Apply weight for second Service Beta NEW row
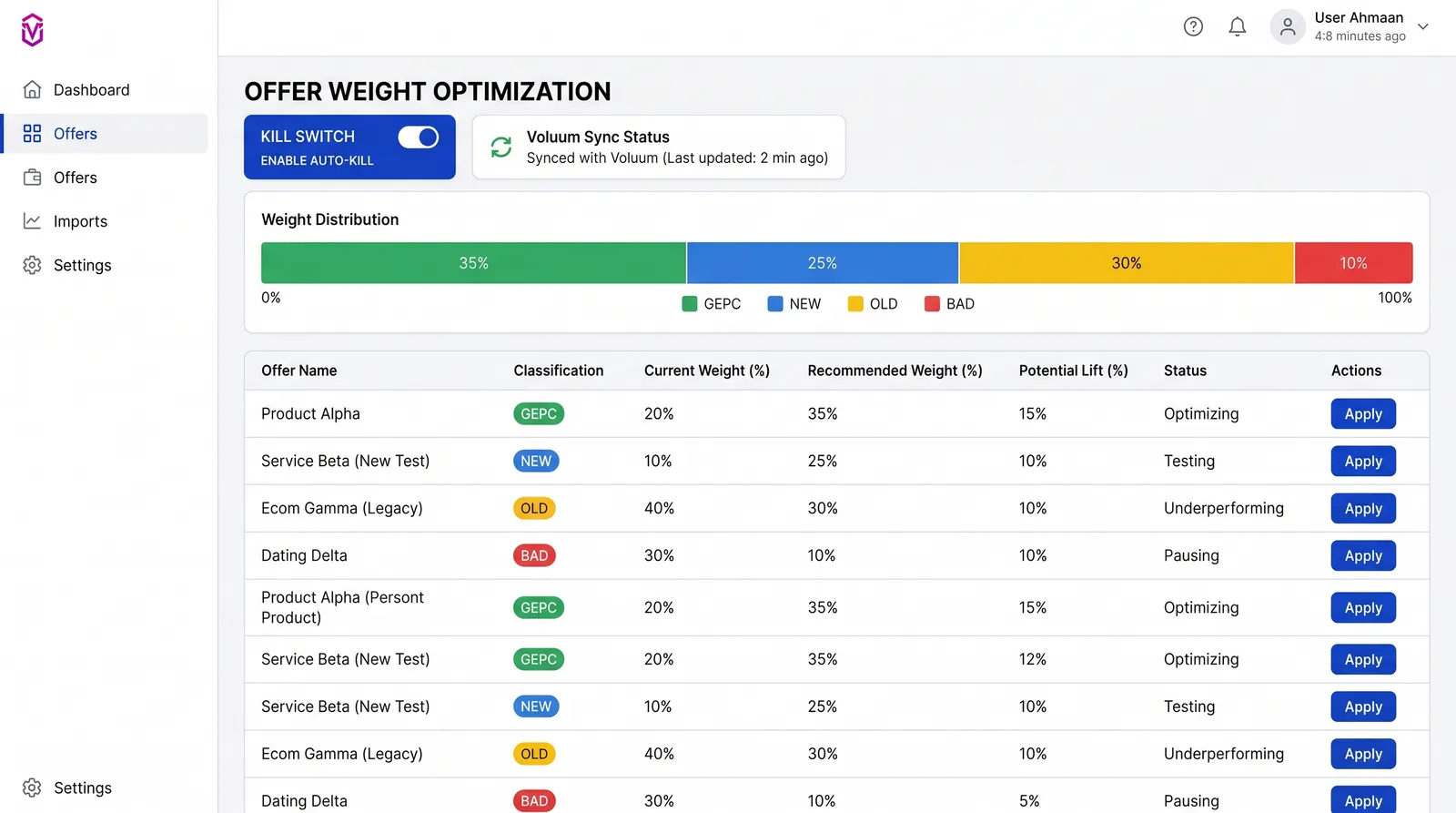 [1363, 706]
